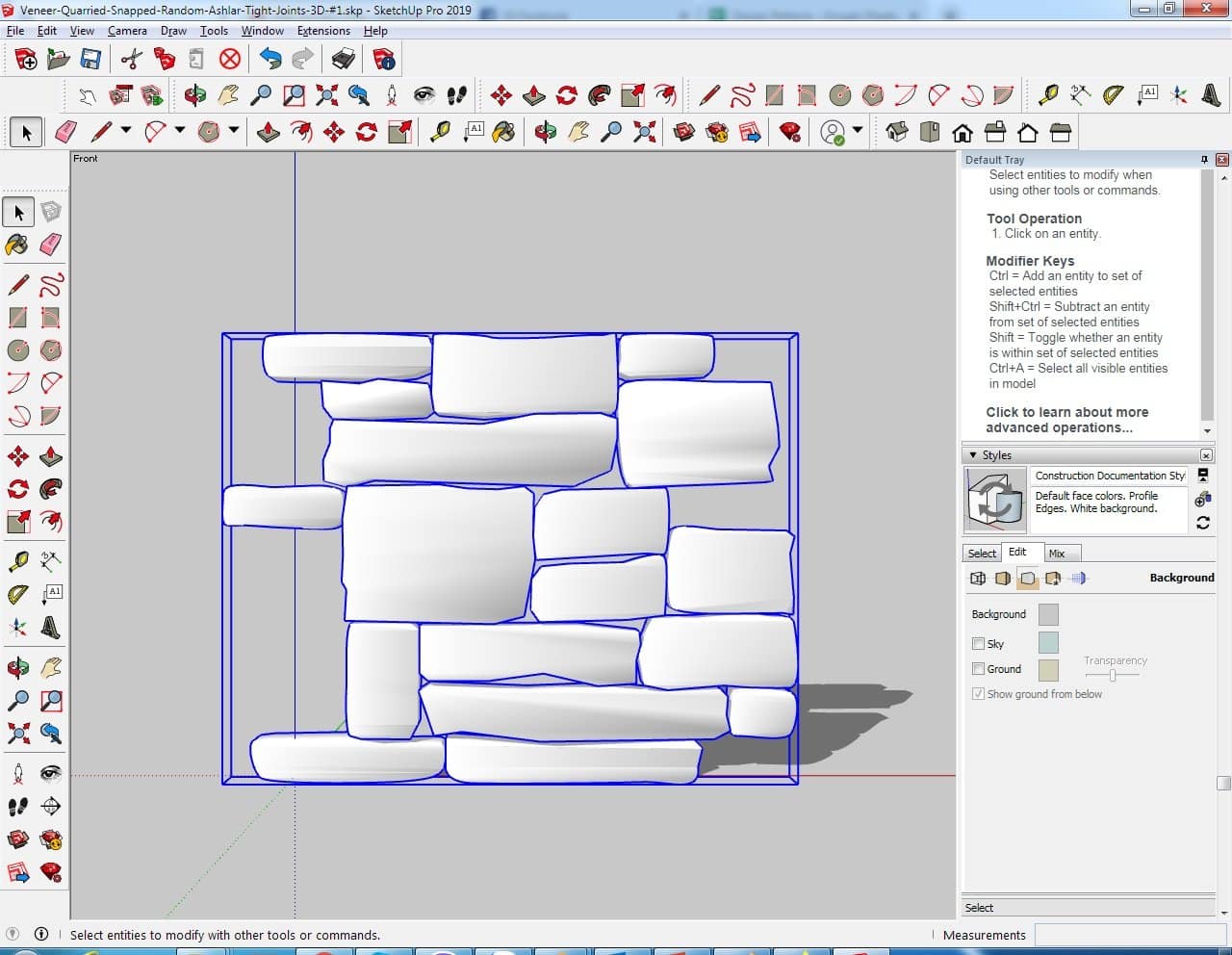
Task: Switch to the Select tab in Styles
Action: click(x=982, y=554)
